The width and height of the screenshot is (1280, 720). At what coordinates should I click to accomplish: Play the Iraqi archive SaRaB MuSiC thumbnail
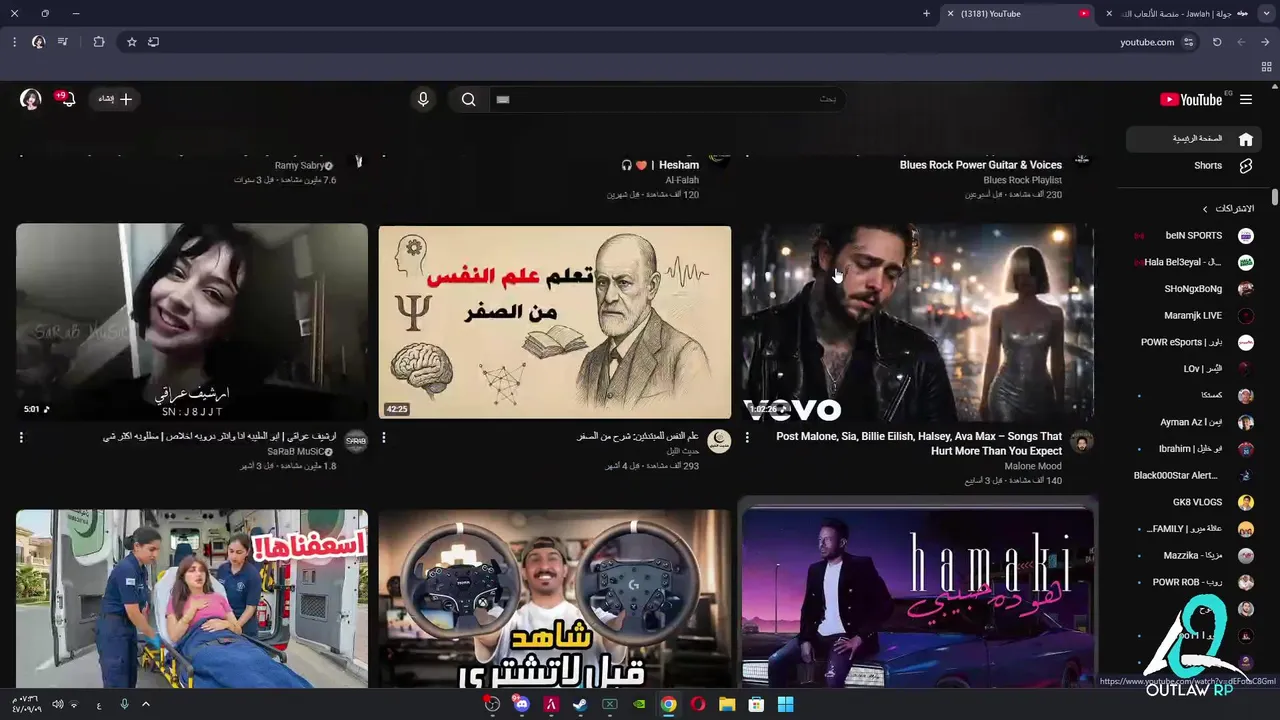192,322
